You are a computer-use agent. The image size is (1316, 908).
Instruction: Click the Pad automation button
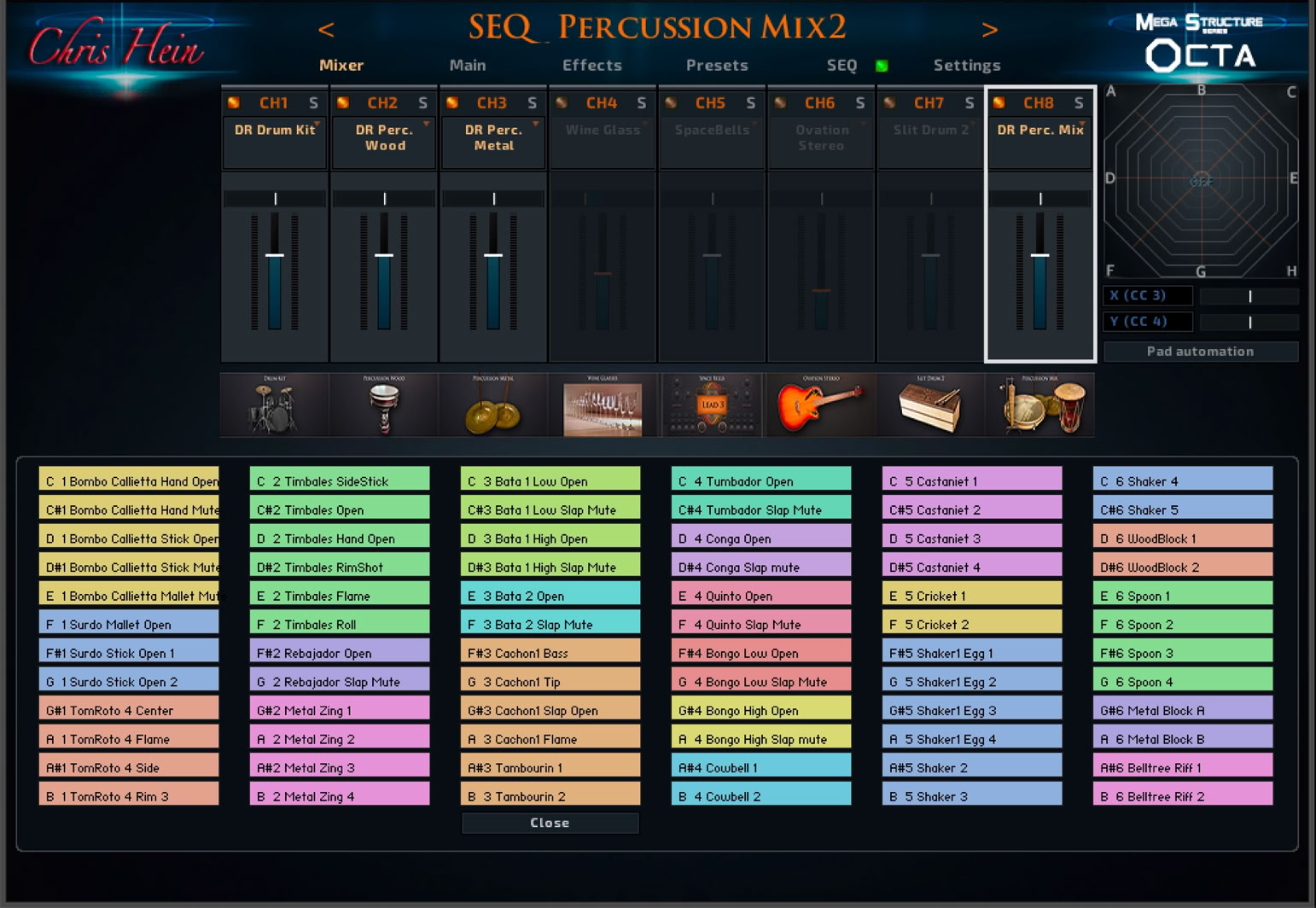tap(1200, 352)
